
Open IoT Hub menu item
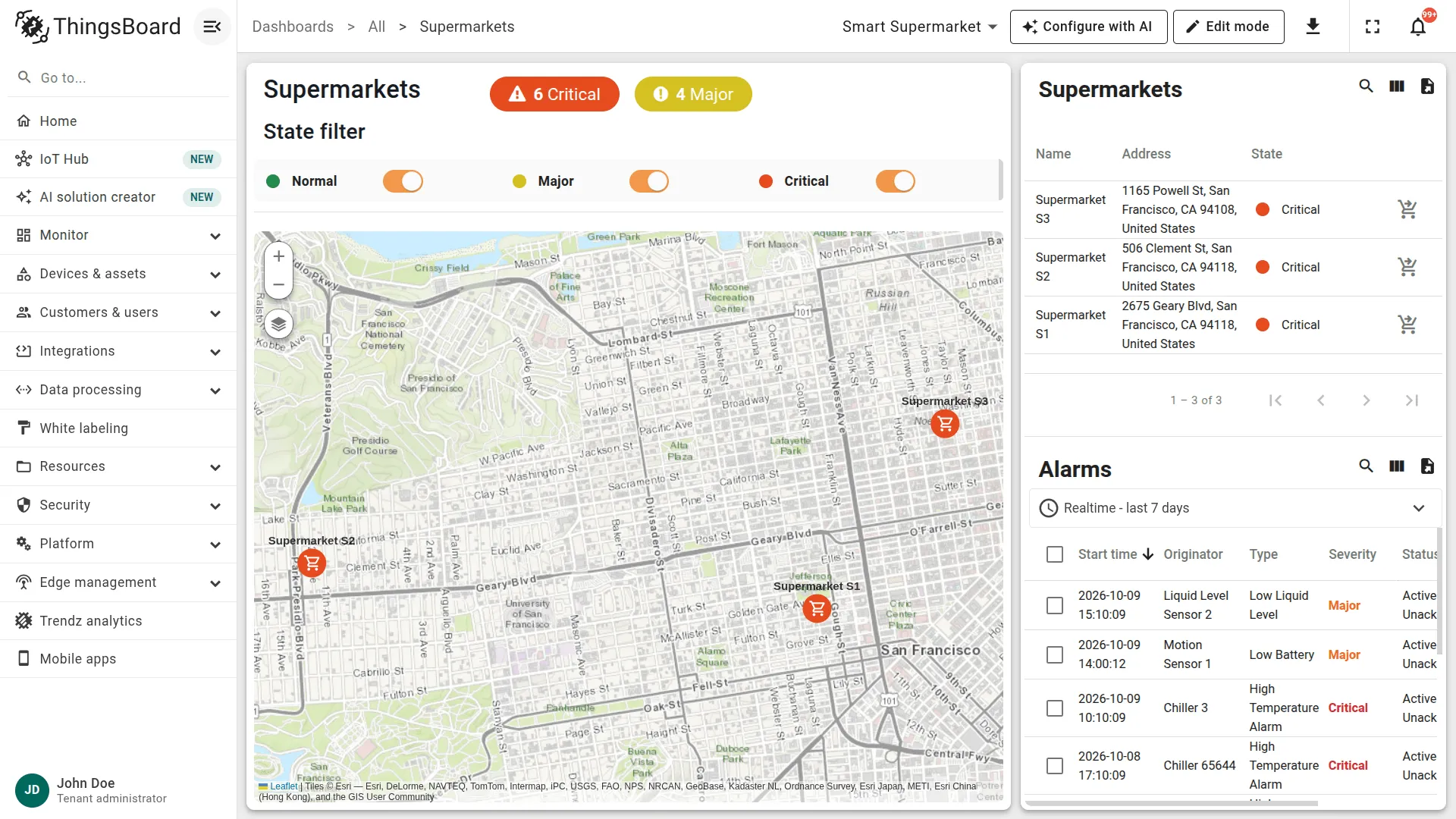pos(118,159)
